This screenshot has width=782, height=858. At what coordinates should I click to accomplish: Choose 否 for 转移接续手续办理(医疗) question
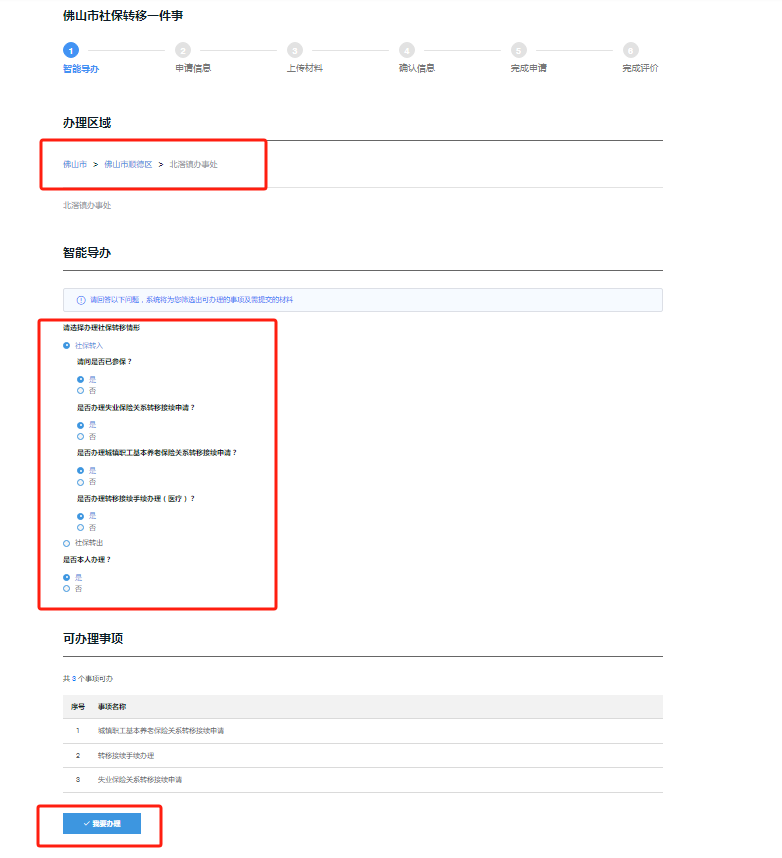81,527
